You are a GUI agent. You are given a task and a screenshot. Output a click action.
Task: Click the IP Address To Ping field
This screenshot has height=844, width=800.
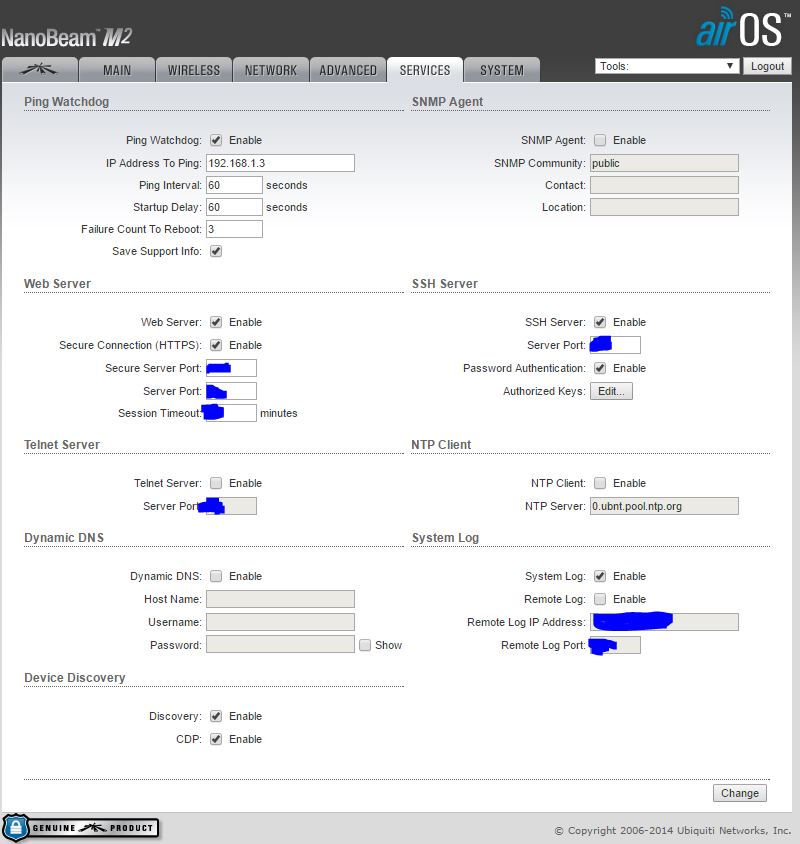coord(280,163)
